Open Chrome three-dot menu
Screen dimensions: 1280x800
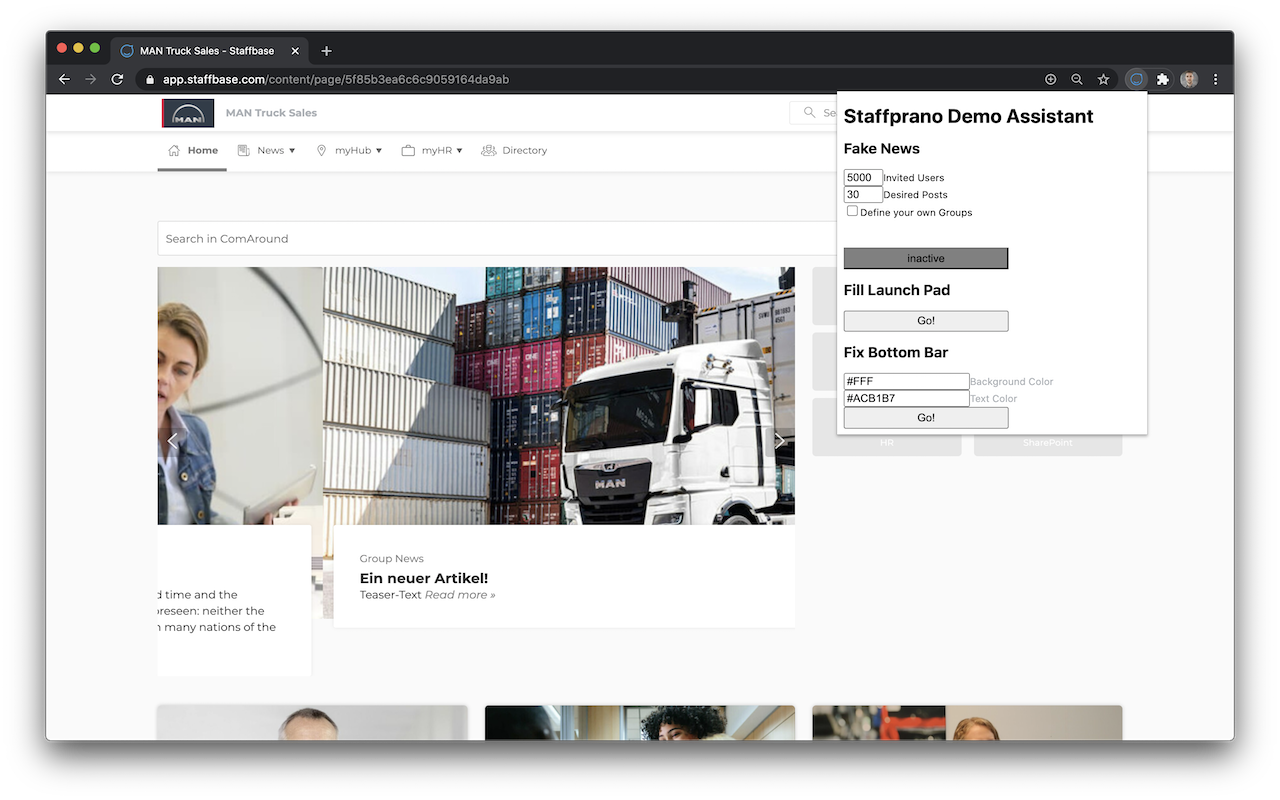click(1215, 79)
